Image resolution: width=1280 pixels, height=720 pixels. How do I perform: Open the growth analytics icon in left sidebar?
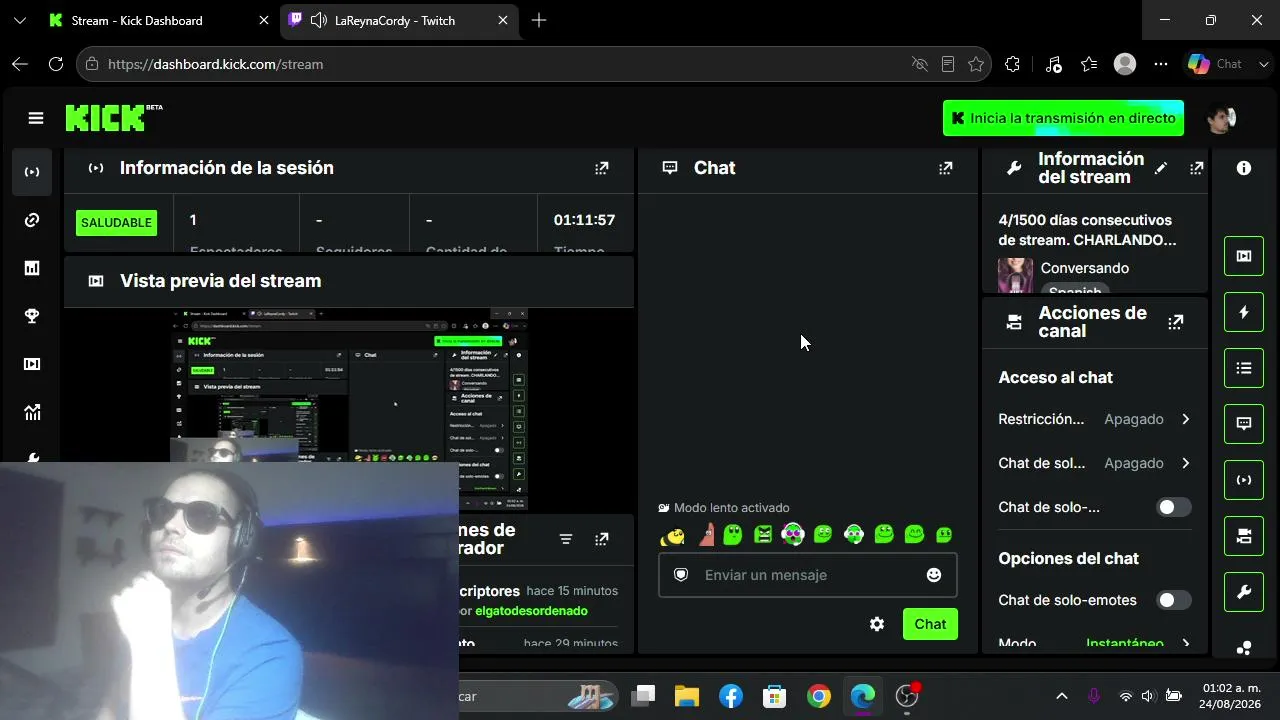(x=32, y=412)
